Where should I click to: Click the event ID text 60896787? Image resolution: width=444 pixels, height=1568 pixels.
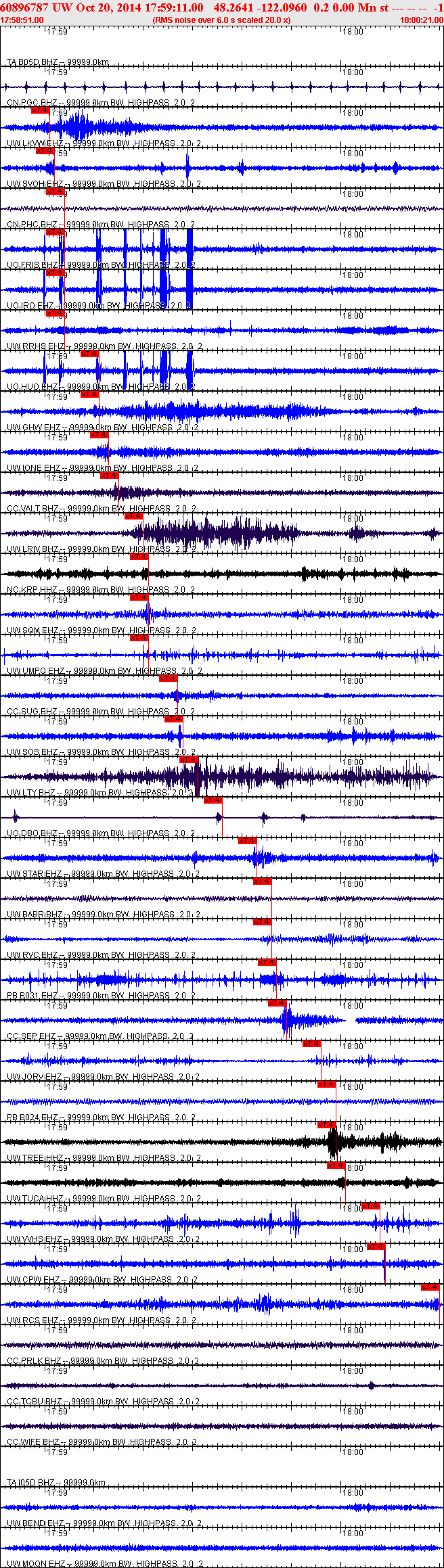point(24,7)
